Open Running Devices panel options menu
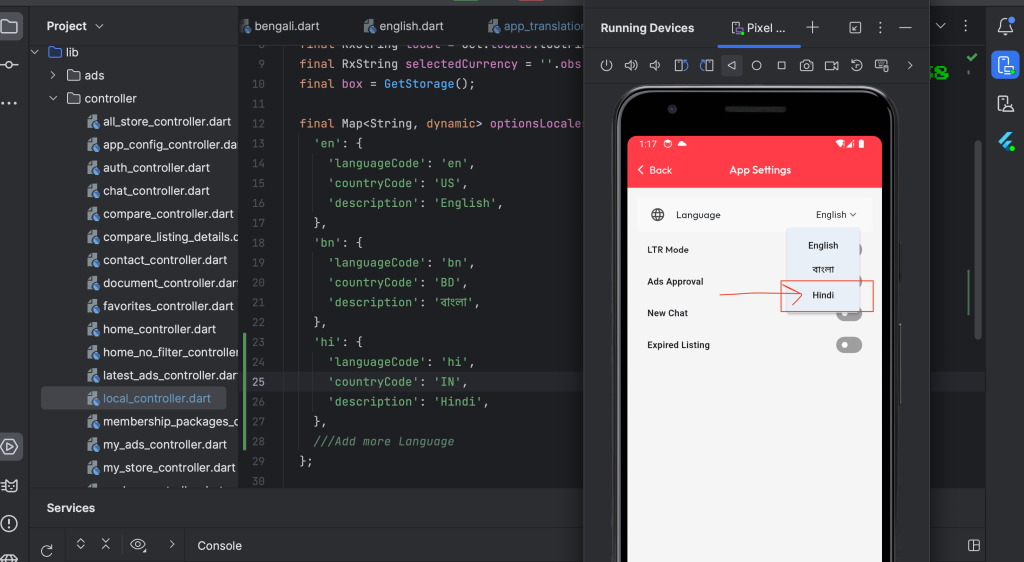Image resolution: width=1024 pixels, height=562 pixels. click(880, 27)
